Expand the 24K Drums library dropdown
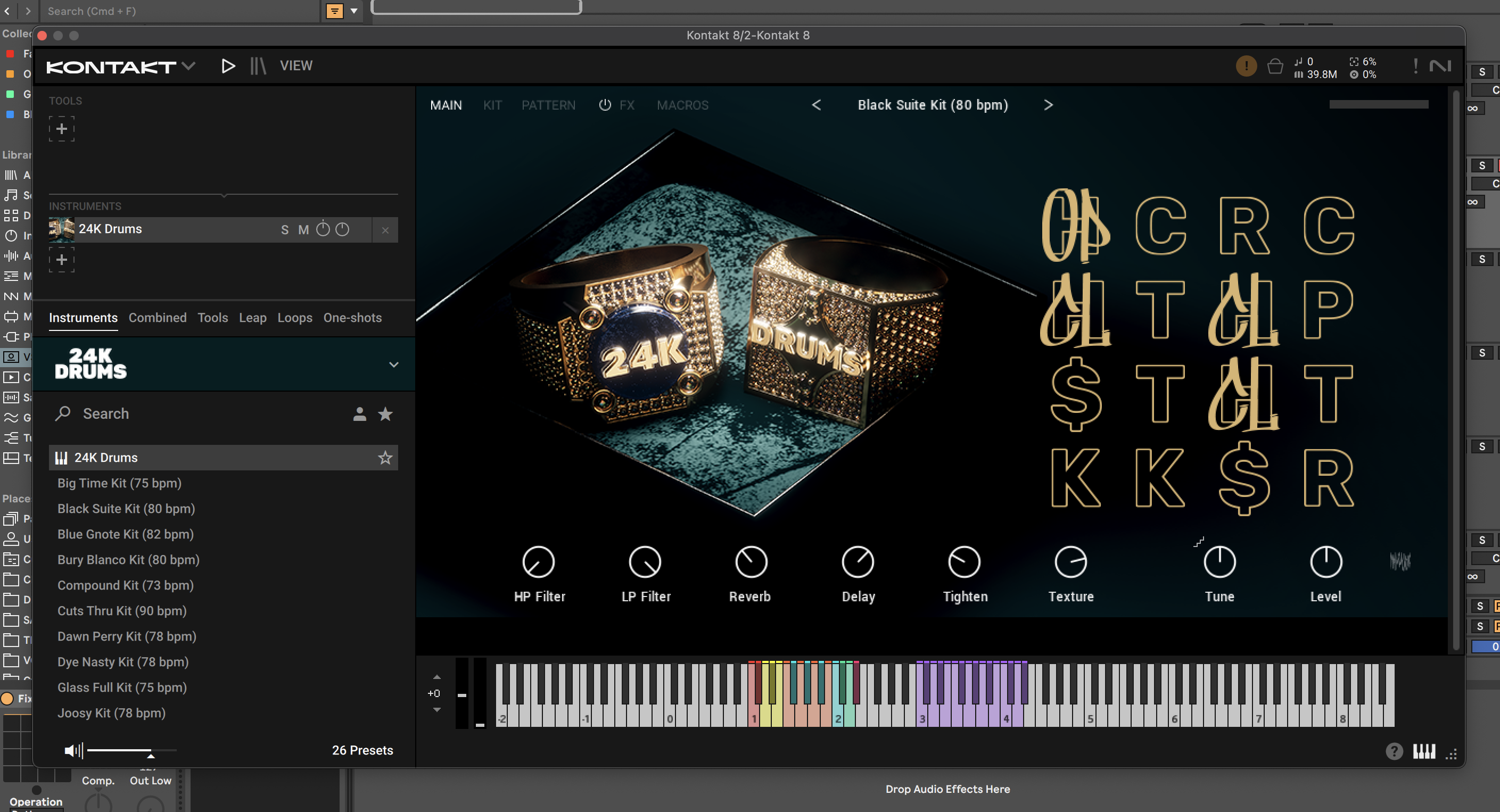 [x=394, y=365]
